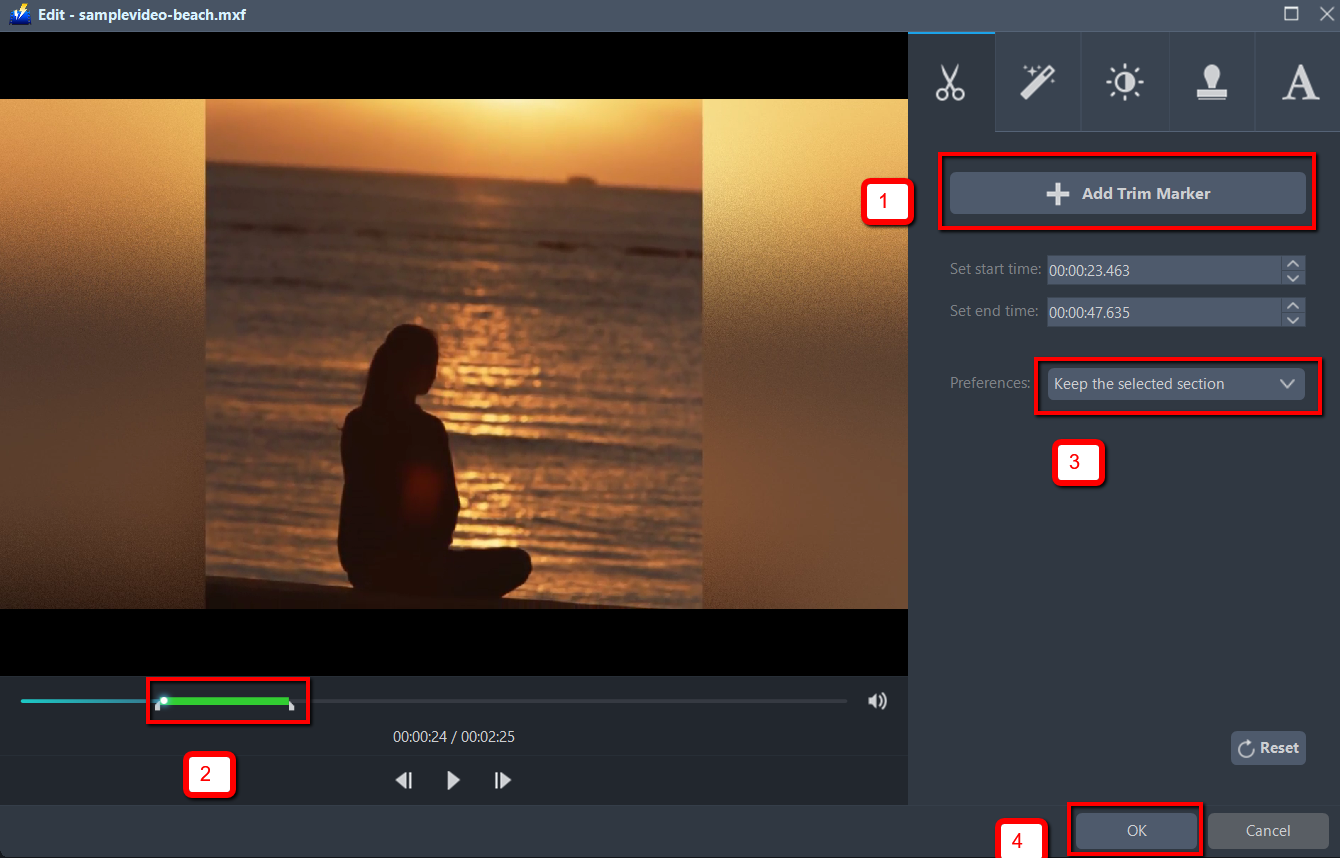Step back one frame in the preview
The image size is (1340, 858).
[x=404, y=780]
